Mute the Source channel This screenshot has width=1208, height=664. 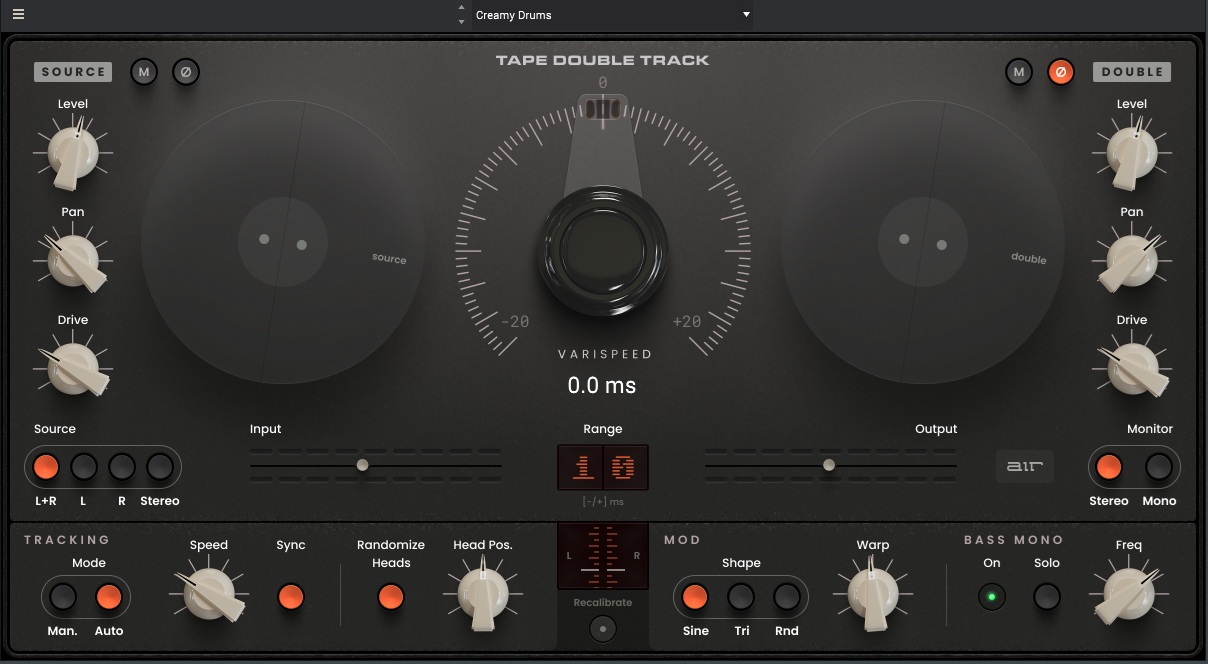coord(144,71)
